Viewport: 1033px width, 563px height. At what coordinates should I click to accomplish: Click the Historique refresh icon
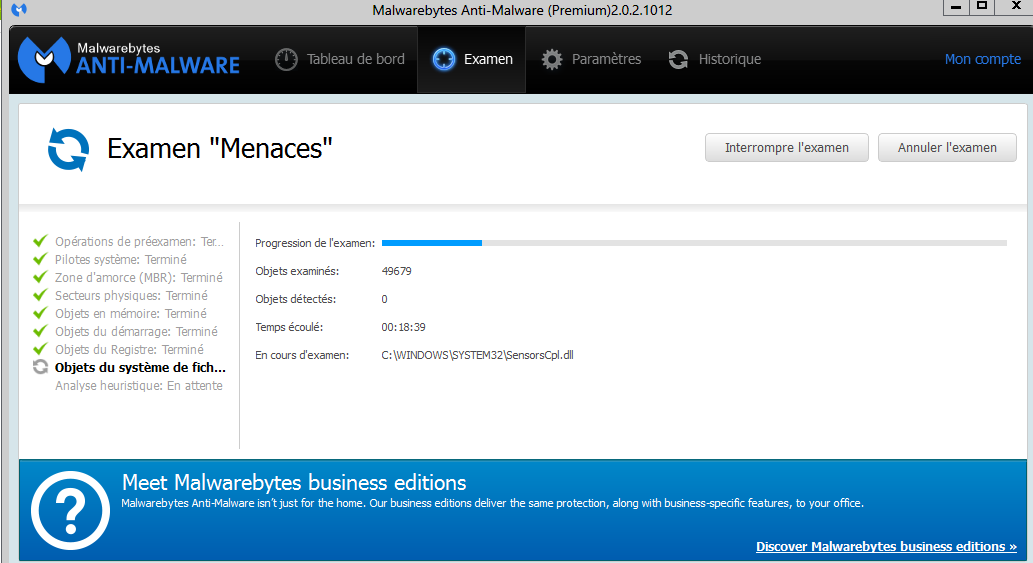[x=679, y=59]
